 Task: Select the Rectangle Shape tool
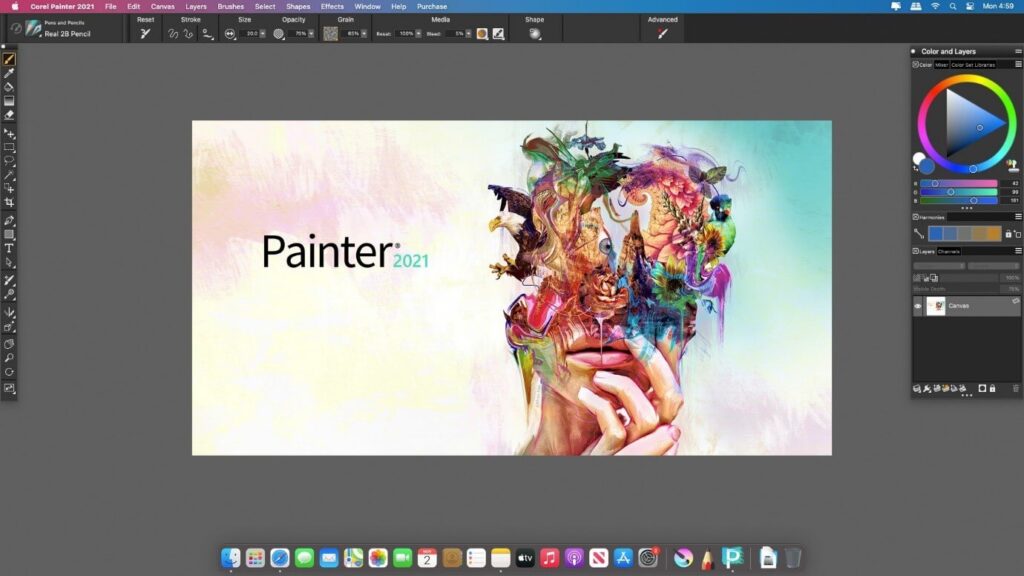[x=9, y=234]
